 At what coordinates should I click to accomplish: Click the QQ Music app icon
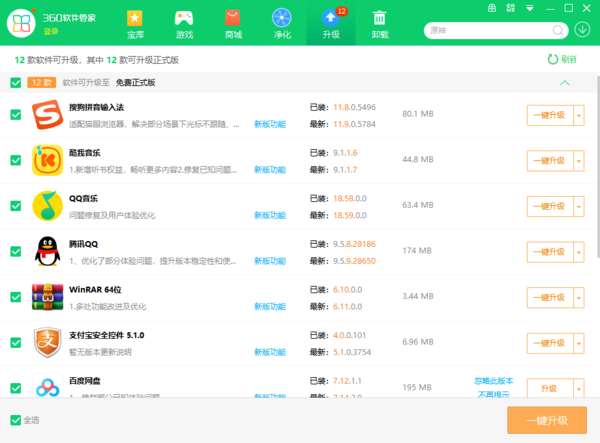point(47,206)
